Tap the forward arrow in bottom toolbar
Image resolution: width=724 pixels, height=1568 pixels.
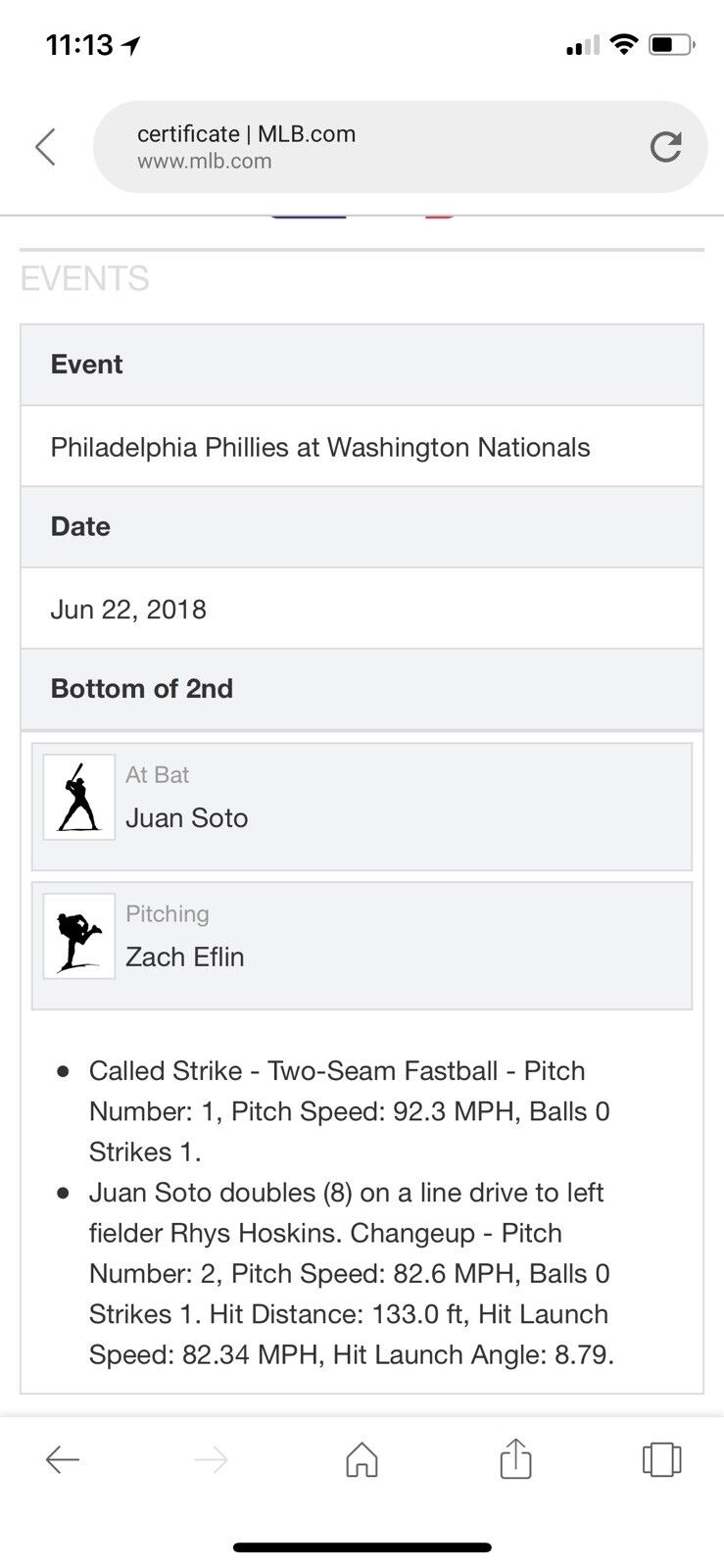tap(211, 1460)
